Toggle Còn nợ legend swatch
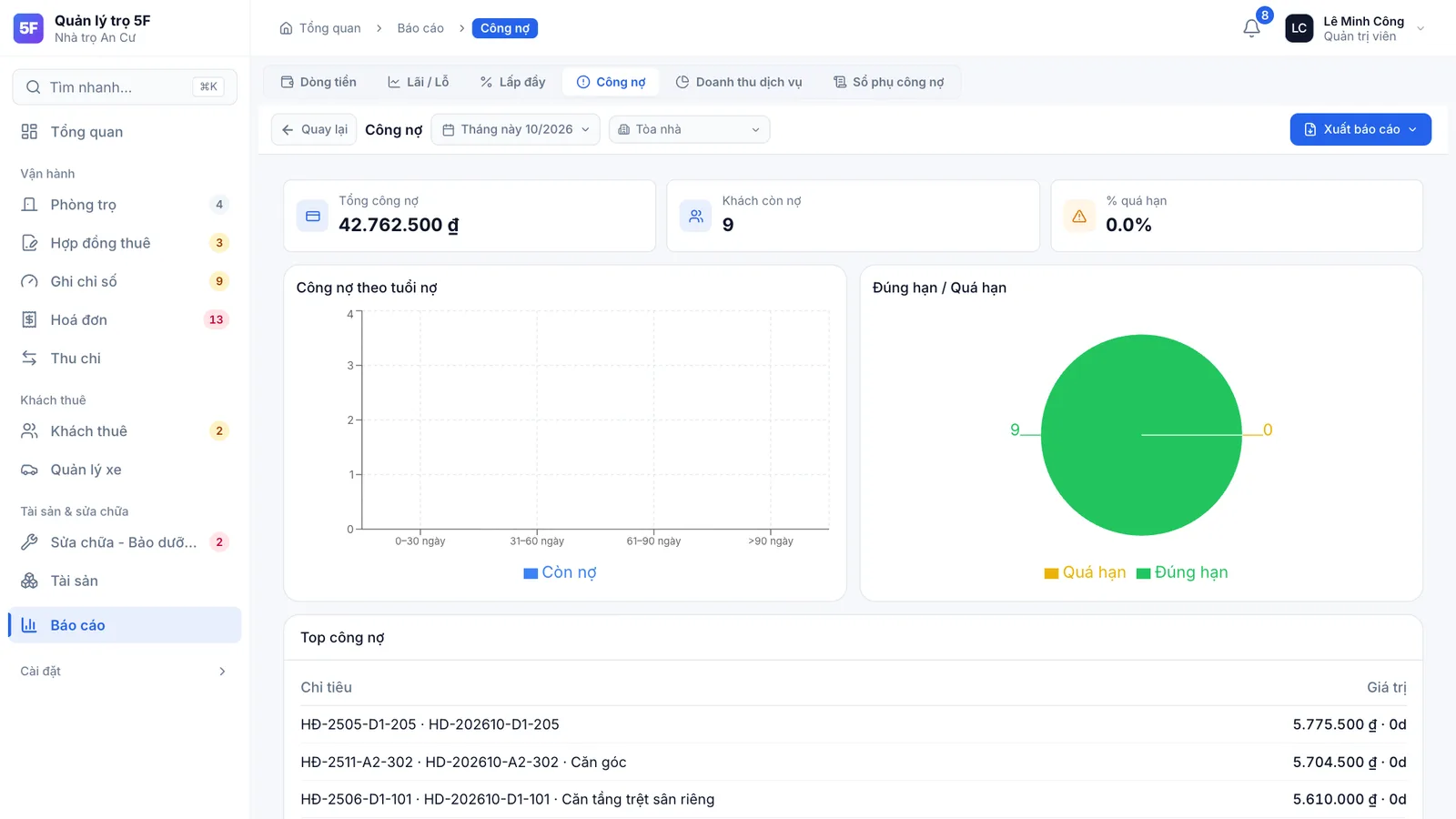 pyautogui.click(x=531, y=573)
